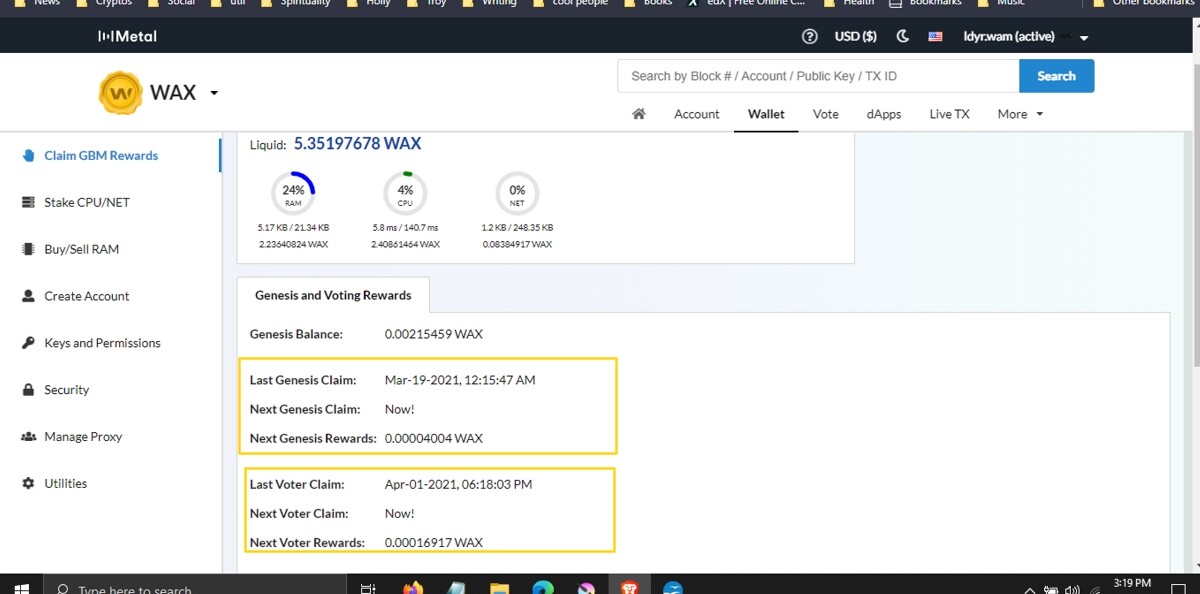This screenshot has height=594, width=1200.
Task: Click the Manage Proxy people icon
Action: [28, 437]
